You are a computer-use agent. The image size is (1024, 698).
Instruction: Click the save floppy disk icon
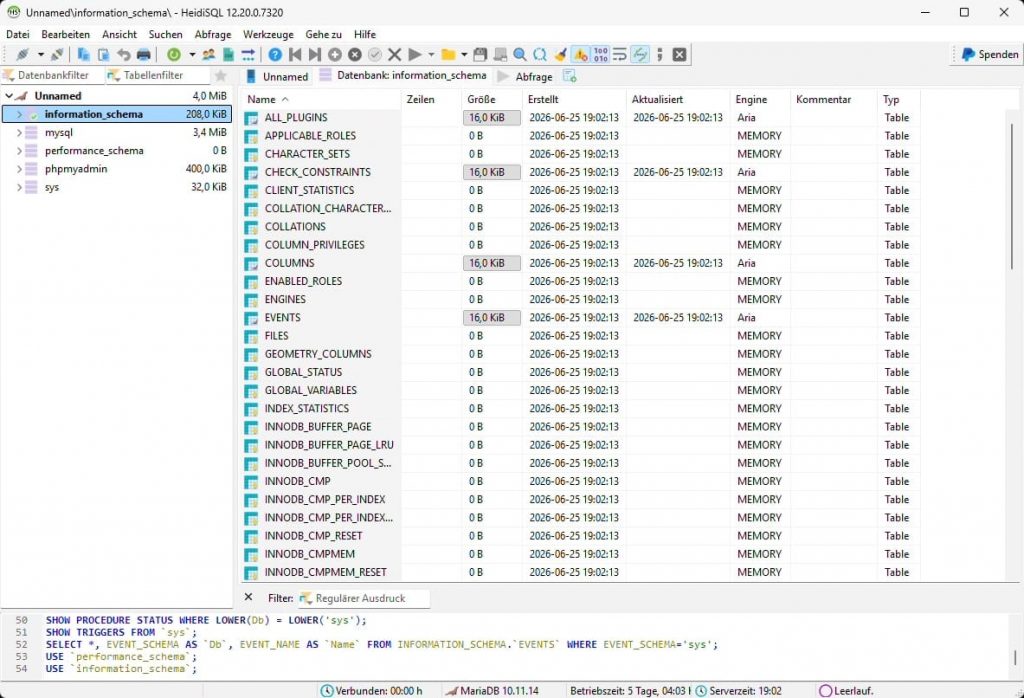tap(480, 55)
